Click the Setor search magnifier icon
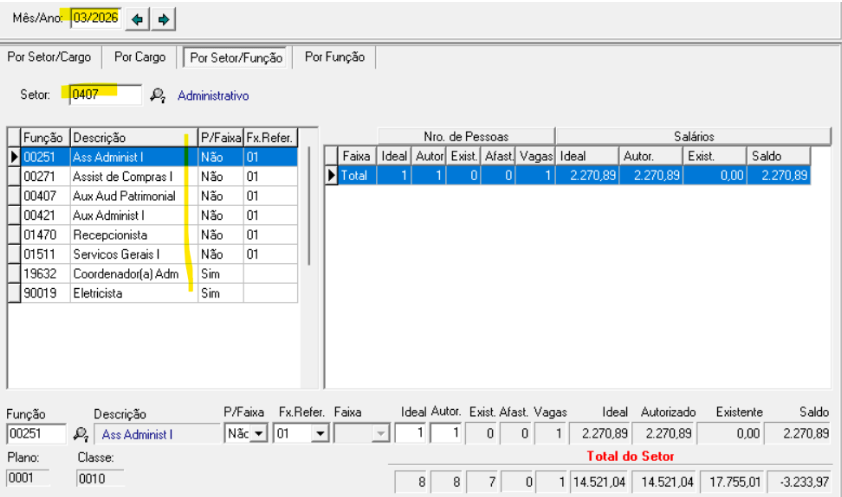The image size is (842, 497). pos(157,96)
